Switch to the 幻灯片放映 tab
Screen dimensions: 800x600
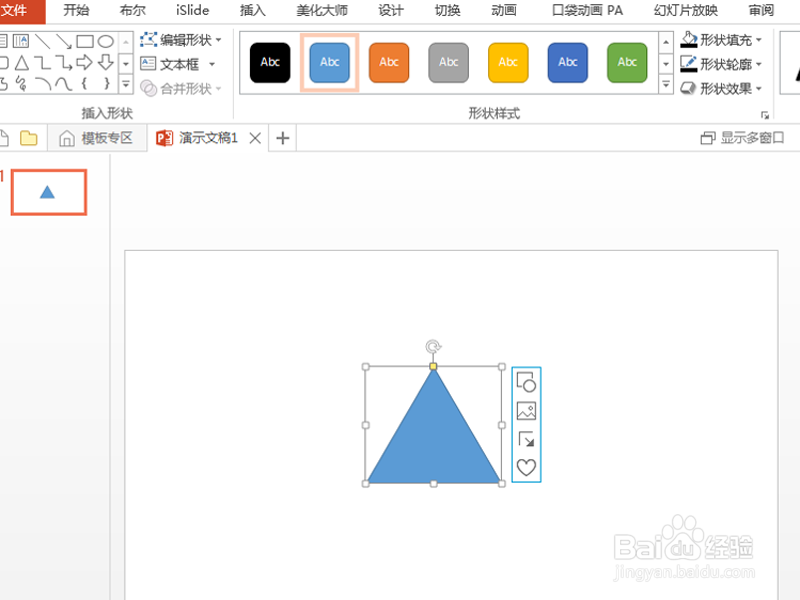686,11
